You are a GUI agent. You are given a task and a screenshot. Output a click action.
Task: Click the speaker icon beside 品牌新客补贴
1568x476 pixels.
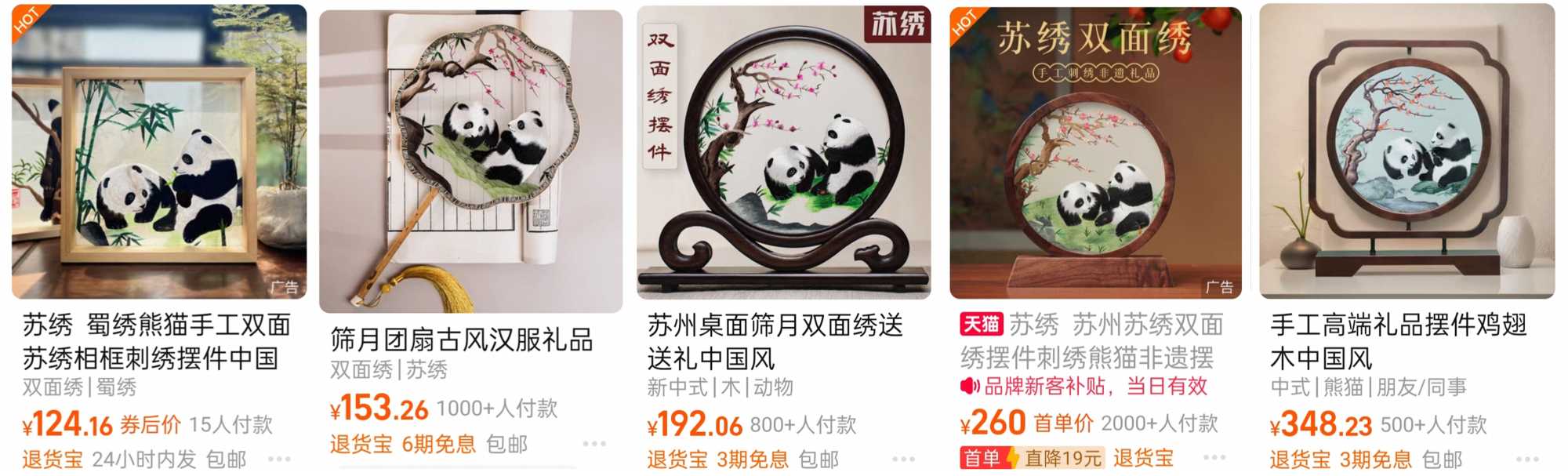970,386
